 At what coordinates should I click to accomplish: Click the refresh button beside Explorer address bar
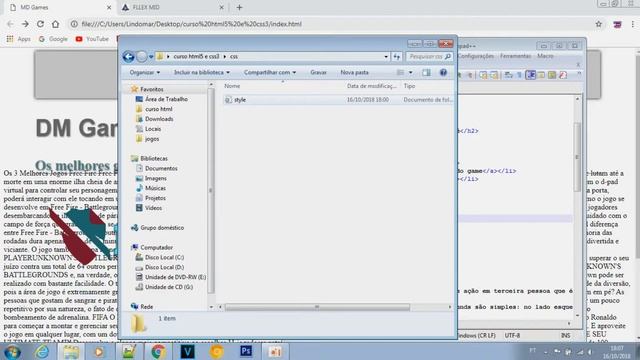click(x=397, y=57)
